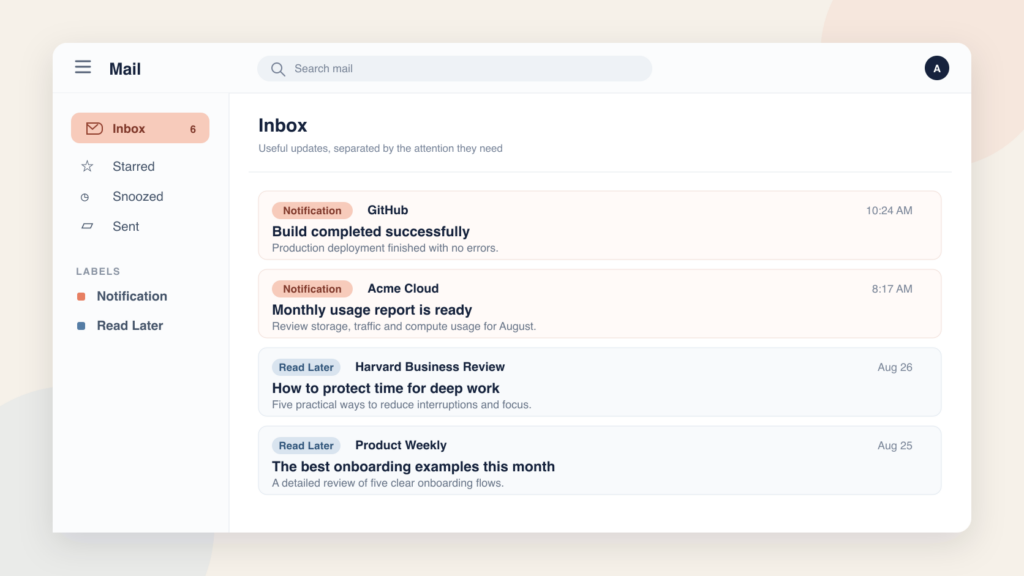
Task: Click the 10:24 AM timestamp
Action: (889, 210)
